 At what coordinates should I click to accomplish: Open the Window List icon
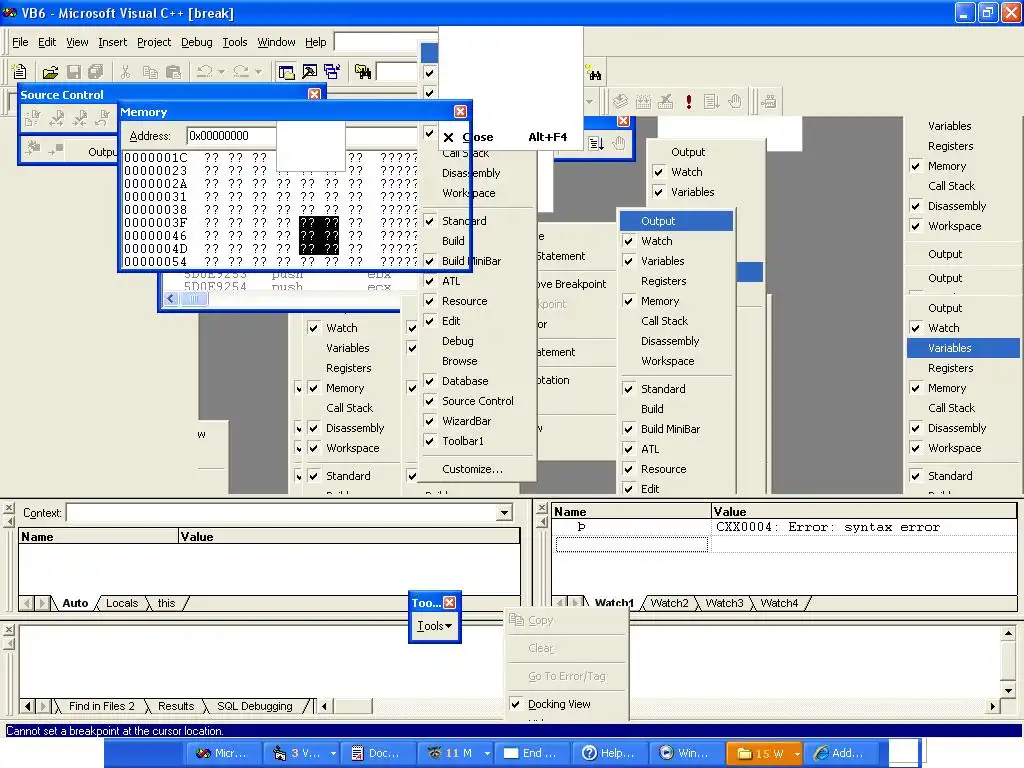click(x=332, y=71)
